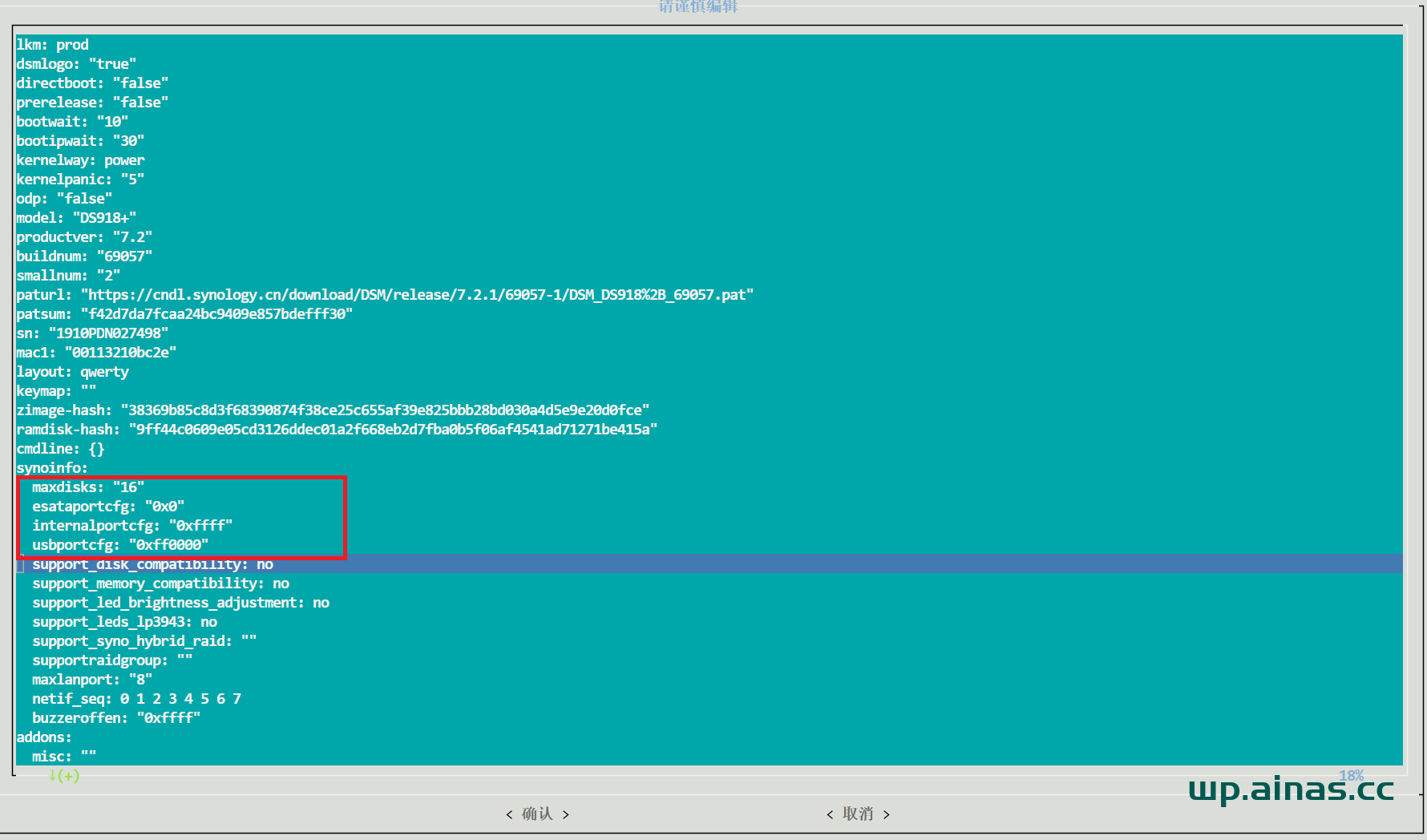Click the netif_seq line
Screen dimensions: 1427x840
coord(136,699)
